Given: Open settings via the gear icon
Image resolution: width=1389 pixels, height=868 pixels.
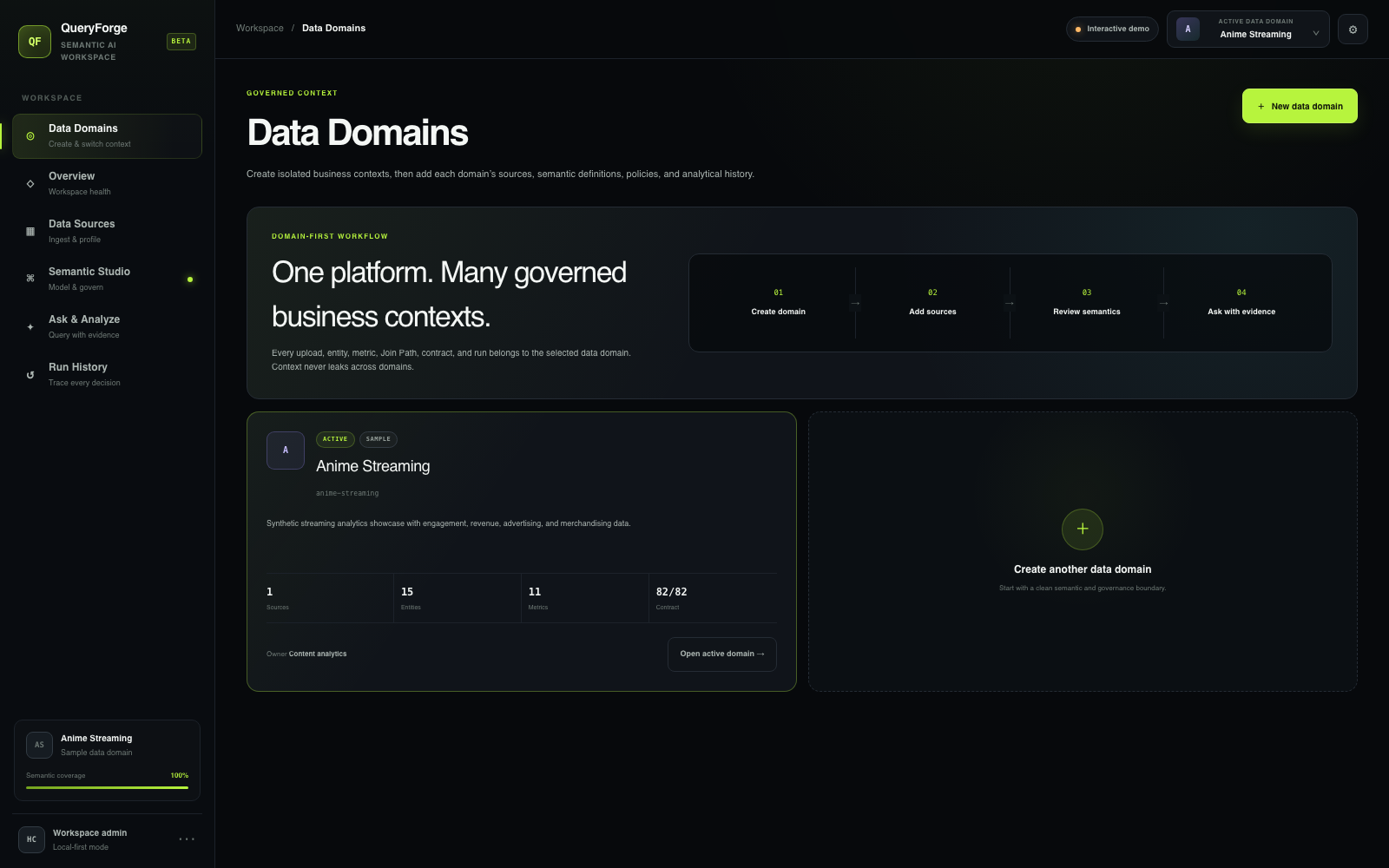Looking at the screenshot, I should click(x=1353, y=30).
